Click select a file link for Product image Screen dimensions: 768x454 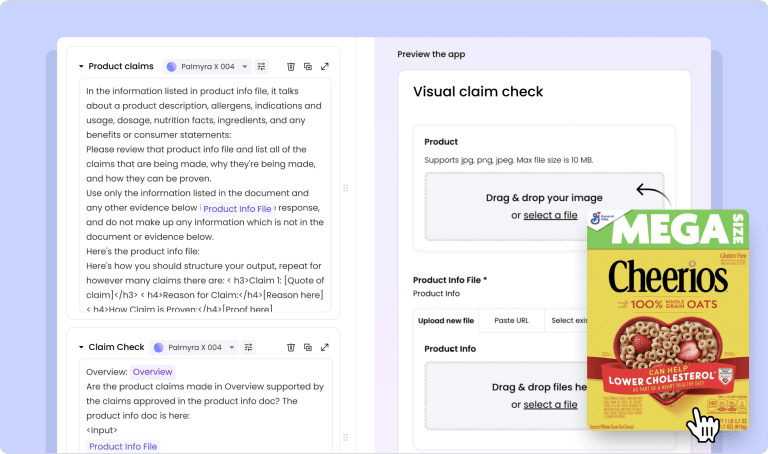click(551, 215)
